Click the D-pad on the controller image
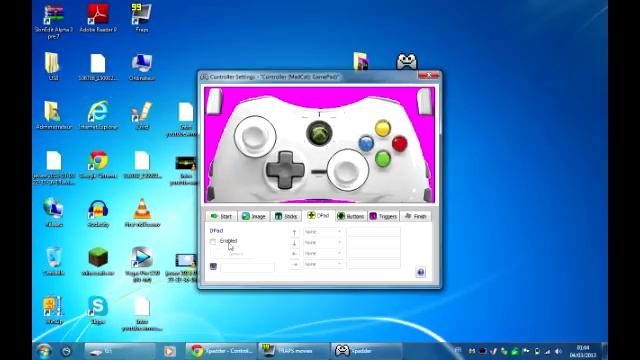This screenshot has width=640, height=360. coord(285,170)
